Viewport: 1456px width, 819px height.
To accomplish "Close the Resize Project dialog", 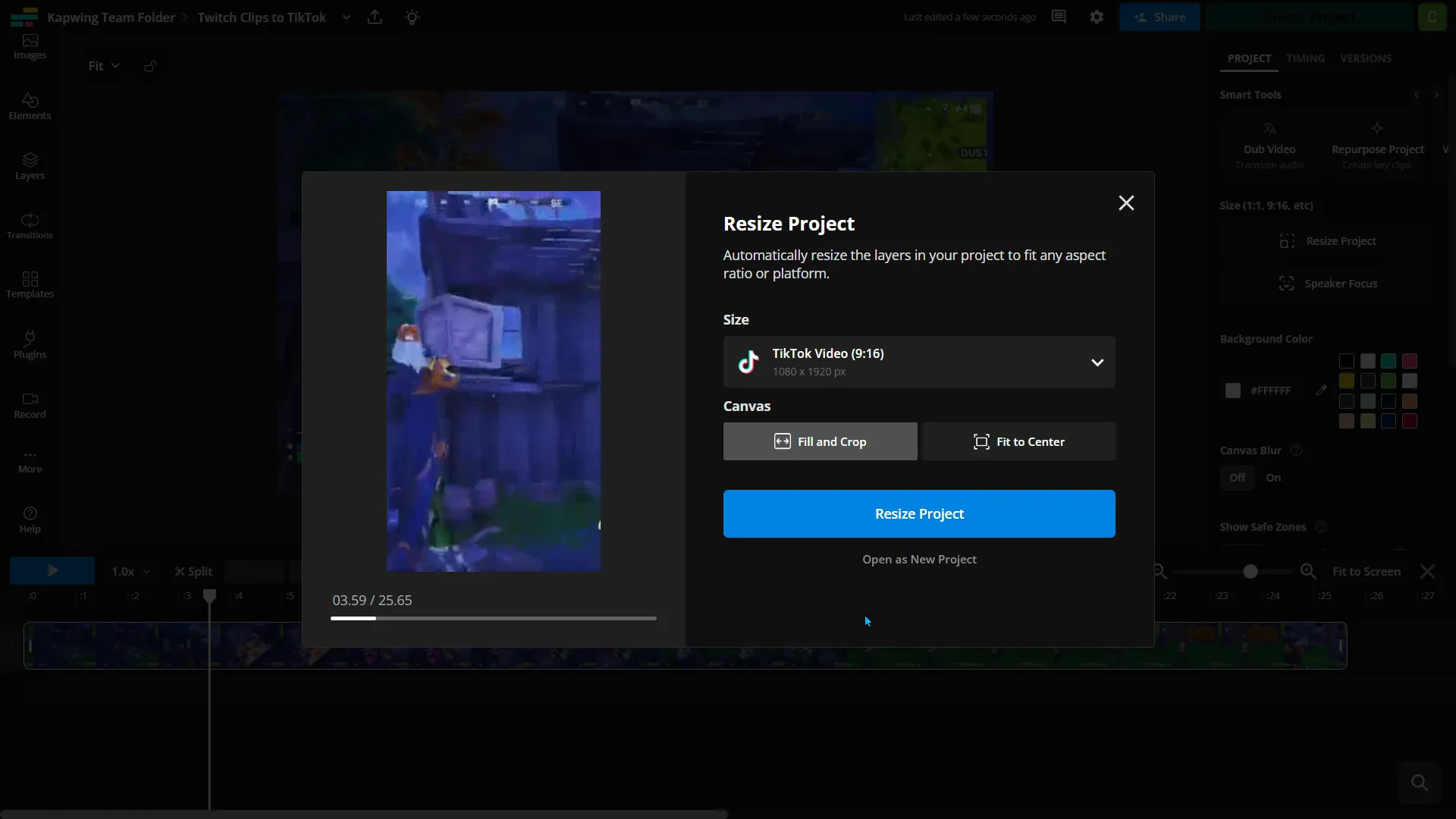I will pyautogui.click(x=1126, y=203).
